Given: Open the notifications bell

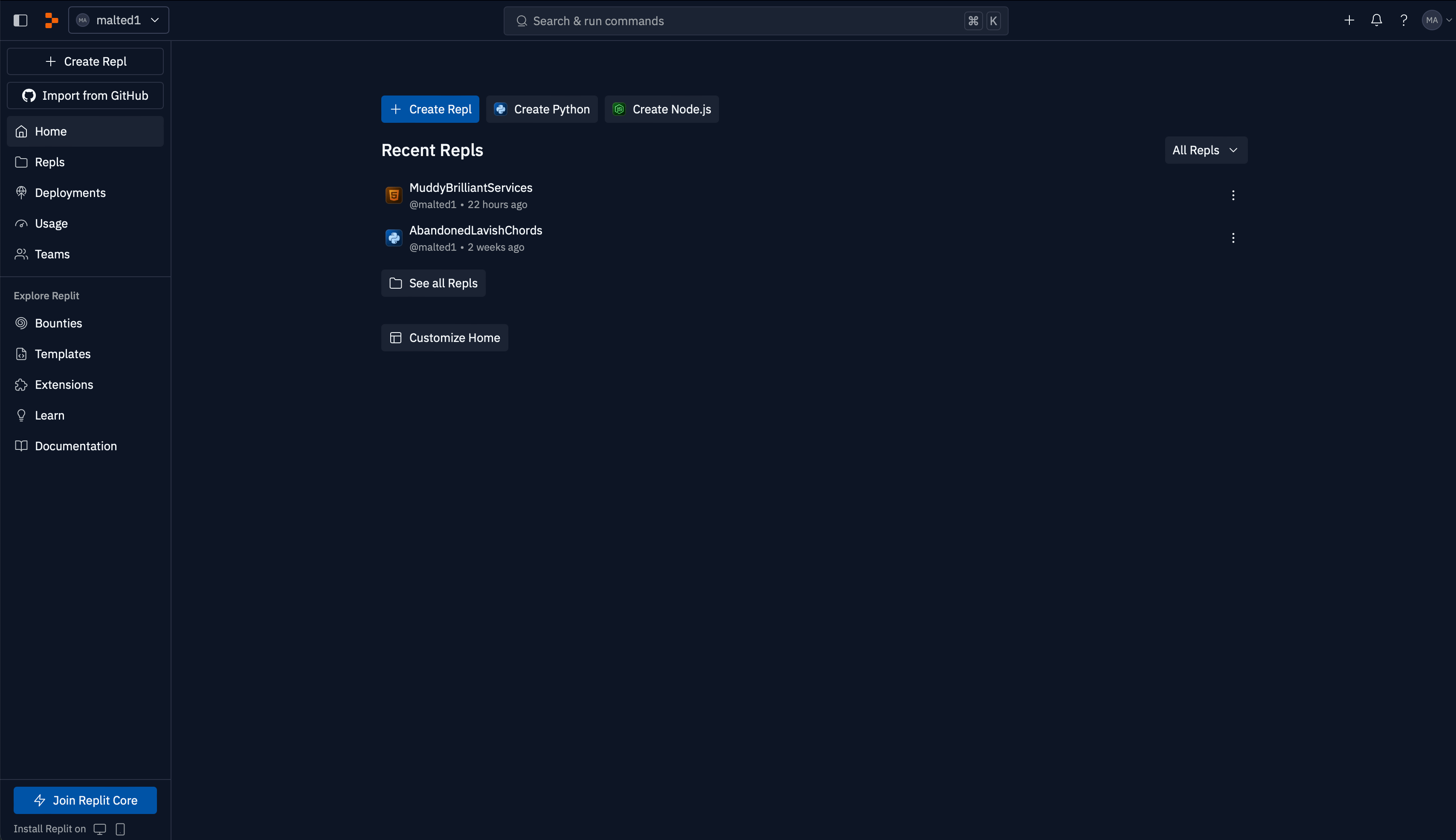Looking at the screenshot, I should coord(1376,20).
